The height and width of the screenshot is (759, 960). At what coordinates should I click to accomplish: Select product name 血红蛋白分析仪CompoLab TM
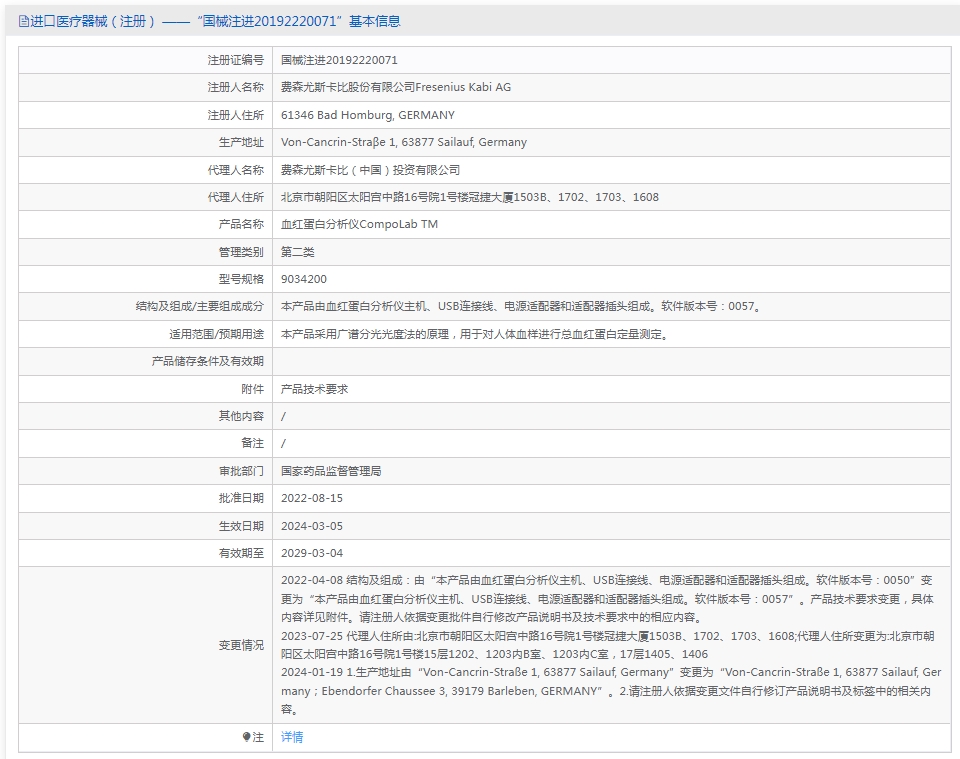click(359, 224)
